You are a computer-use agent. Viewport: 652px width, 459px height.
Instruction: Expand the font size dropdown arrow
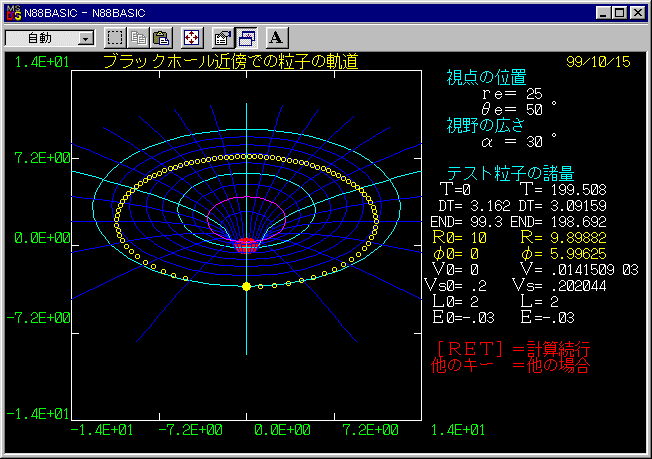point(85,38)
